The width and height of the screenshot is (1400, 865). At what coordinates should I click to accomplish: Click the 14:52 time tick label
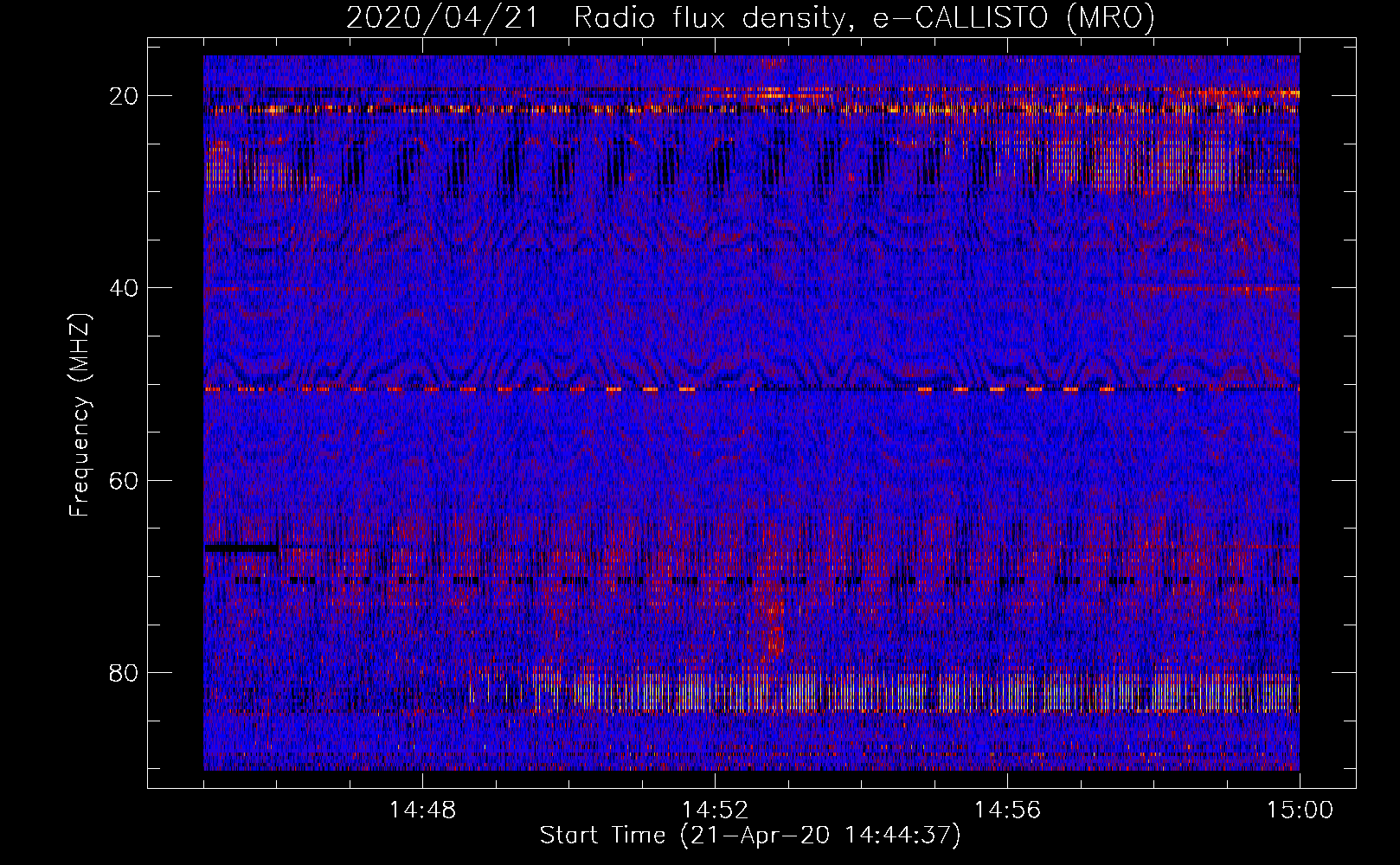715,811
